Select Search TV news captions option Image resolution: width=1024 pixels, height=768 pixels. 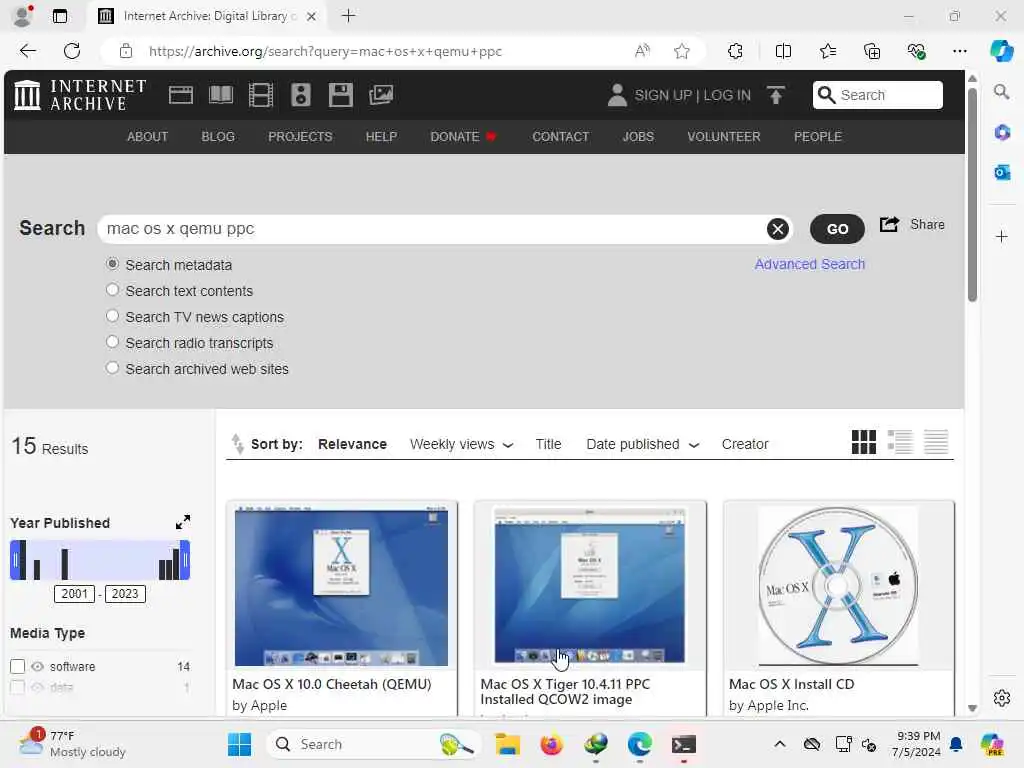tap(112, 316)
